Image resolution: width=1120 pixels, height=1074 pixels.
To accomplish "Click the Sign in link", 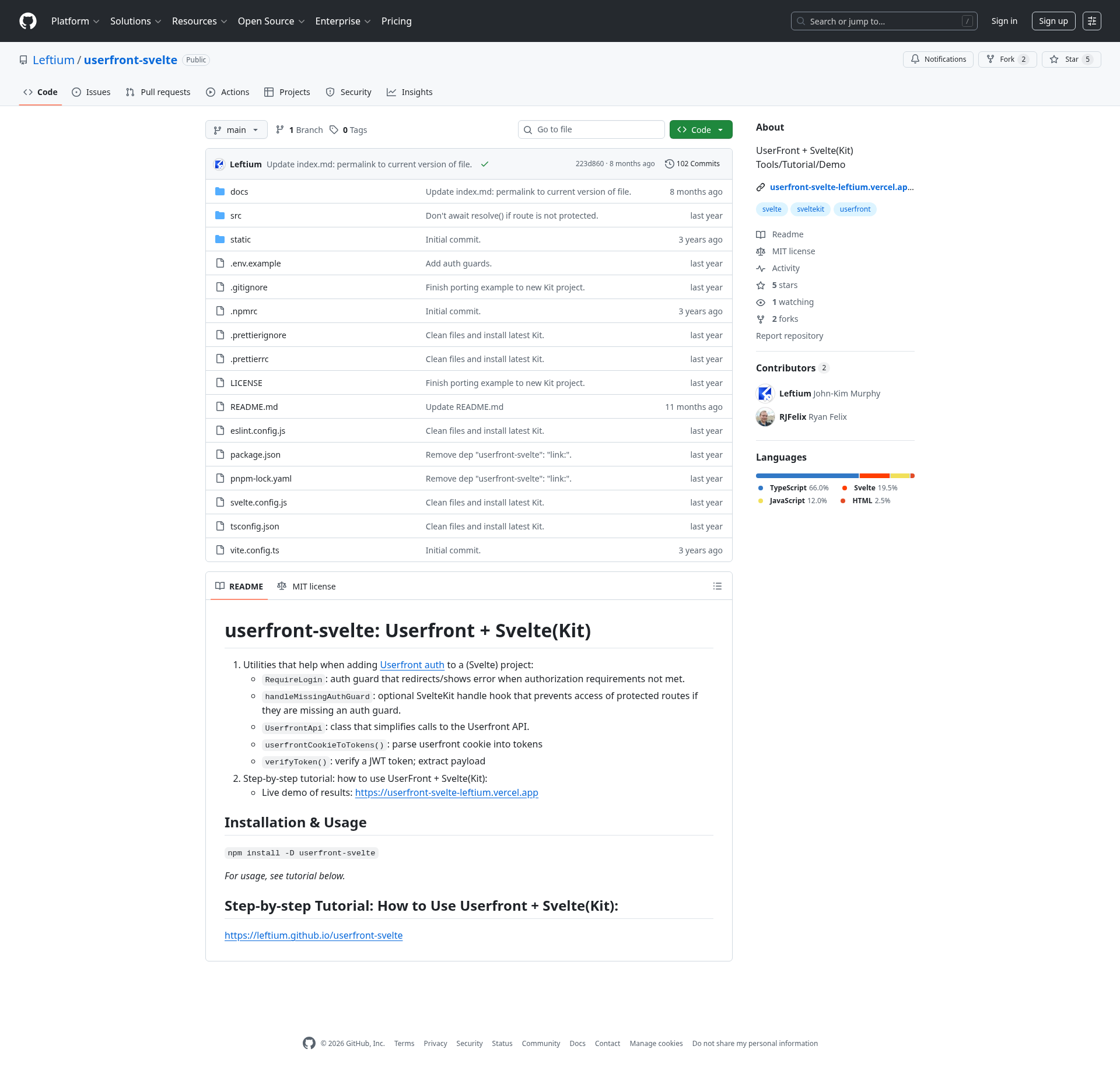I will click(1004, 21).
